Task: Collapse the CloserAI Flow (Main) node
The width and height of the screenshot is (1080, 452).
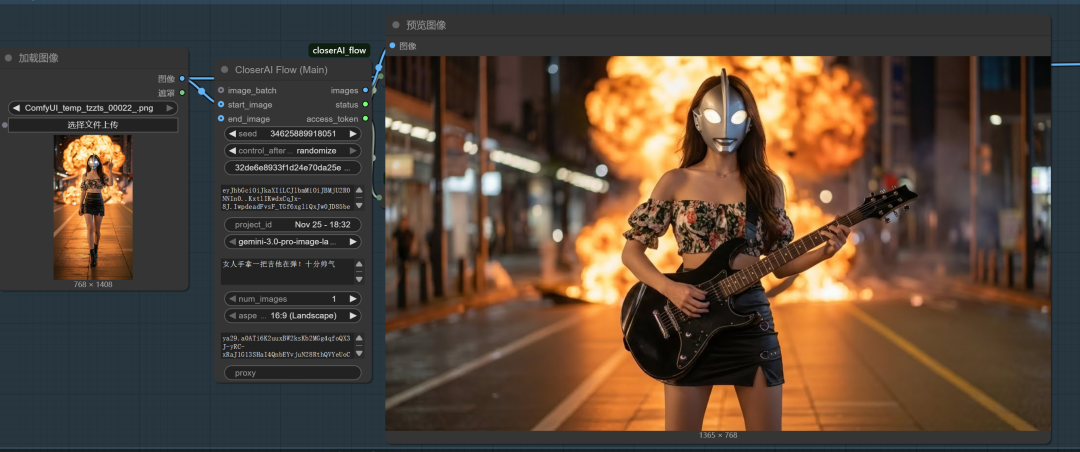Action: 224,70
